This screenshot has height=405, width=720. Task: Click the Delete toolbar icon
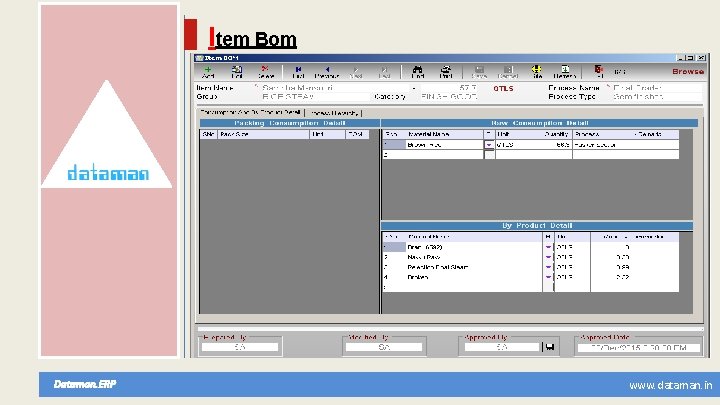pyautogui.click(x=265, y=72)
